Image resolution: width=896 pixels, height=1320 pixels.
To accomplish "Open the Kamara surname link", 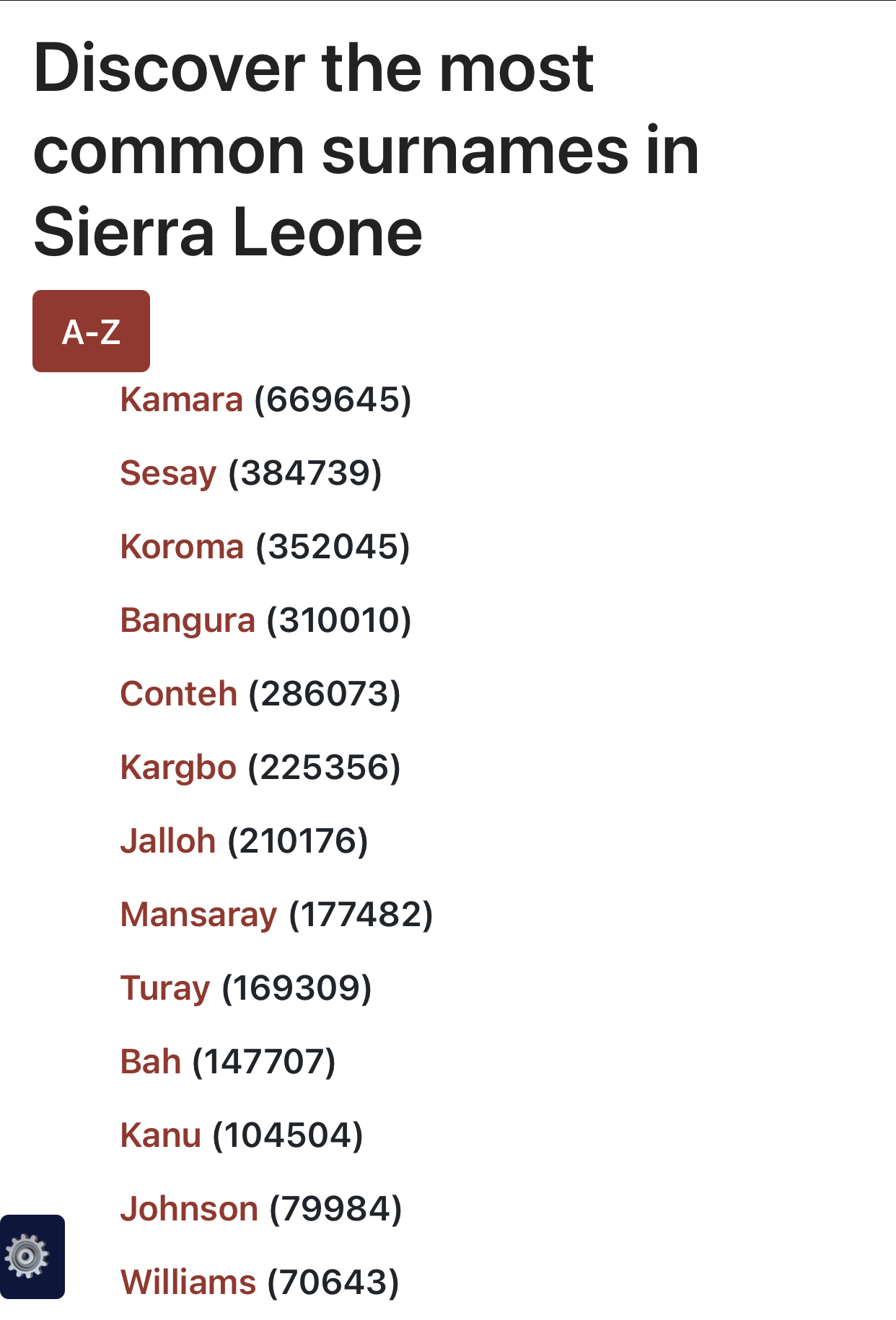I will point(181,400).
